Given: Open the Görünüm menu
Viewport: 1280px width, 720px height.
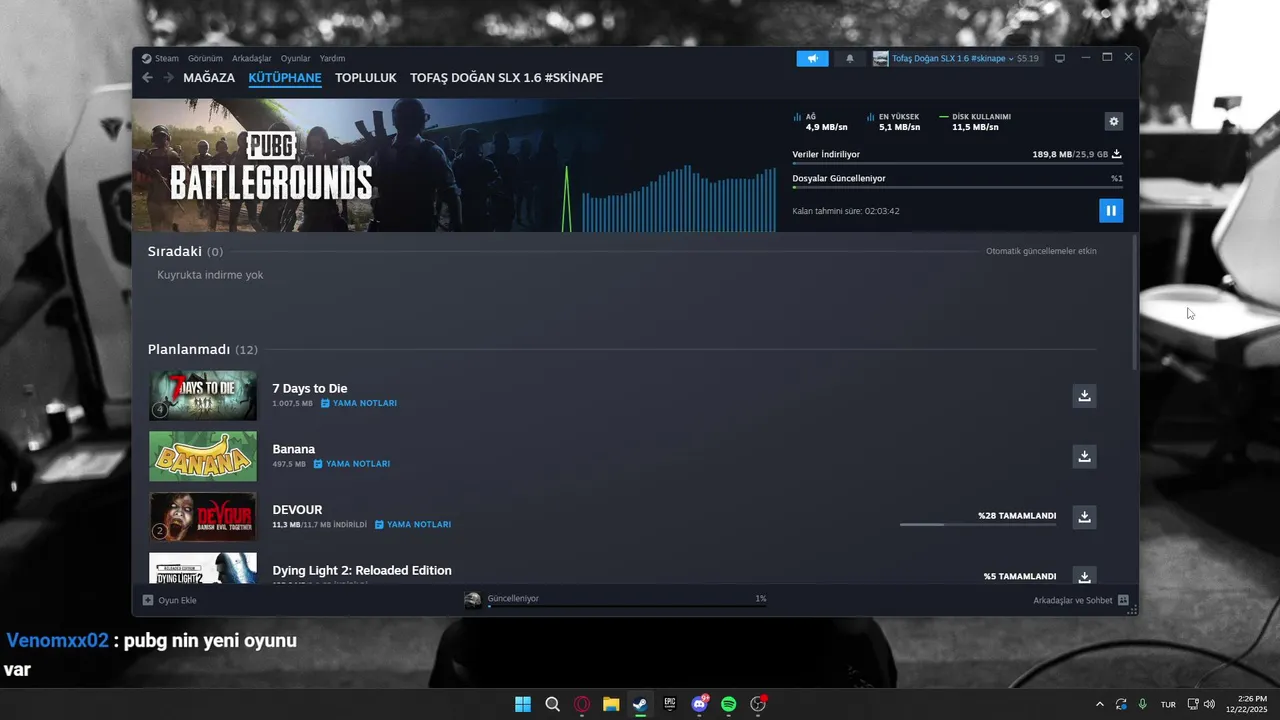Looking at the screenshot, I should [205, 58].
